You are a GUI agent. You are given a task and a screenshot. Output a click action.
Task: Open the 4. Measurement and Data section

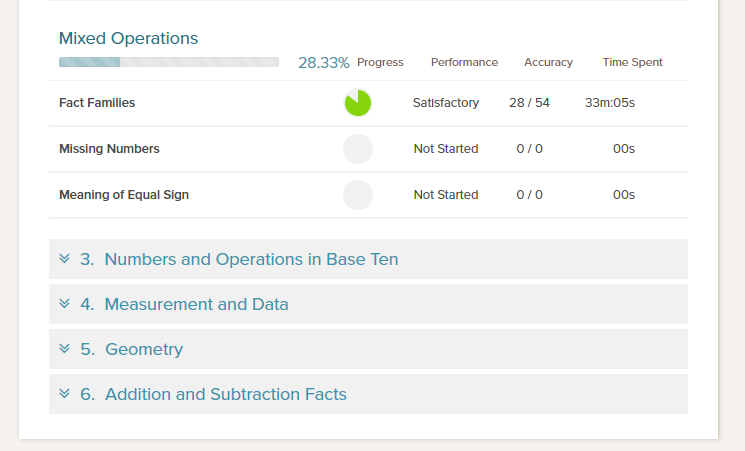[184, 304]
